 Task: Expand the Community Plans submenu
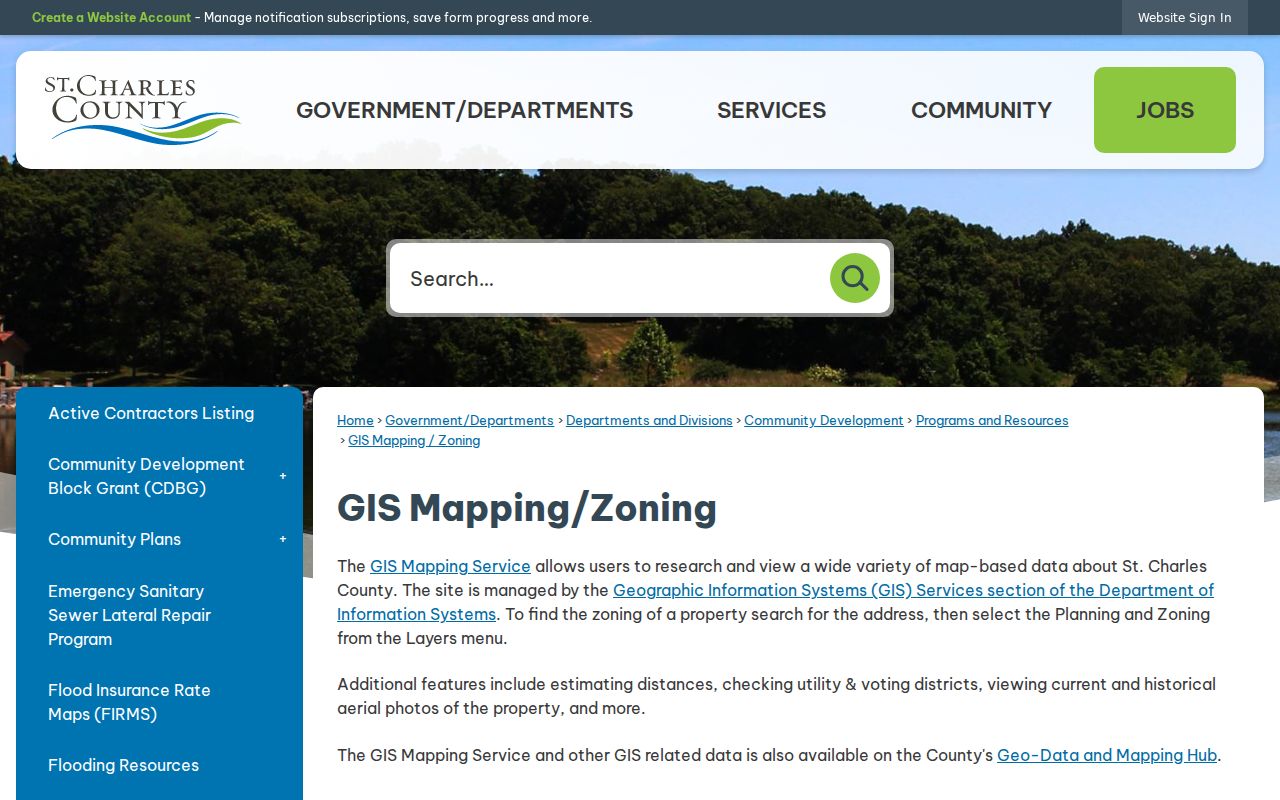click(283, 539)
